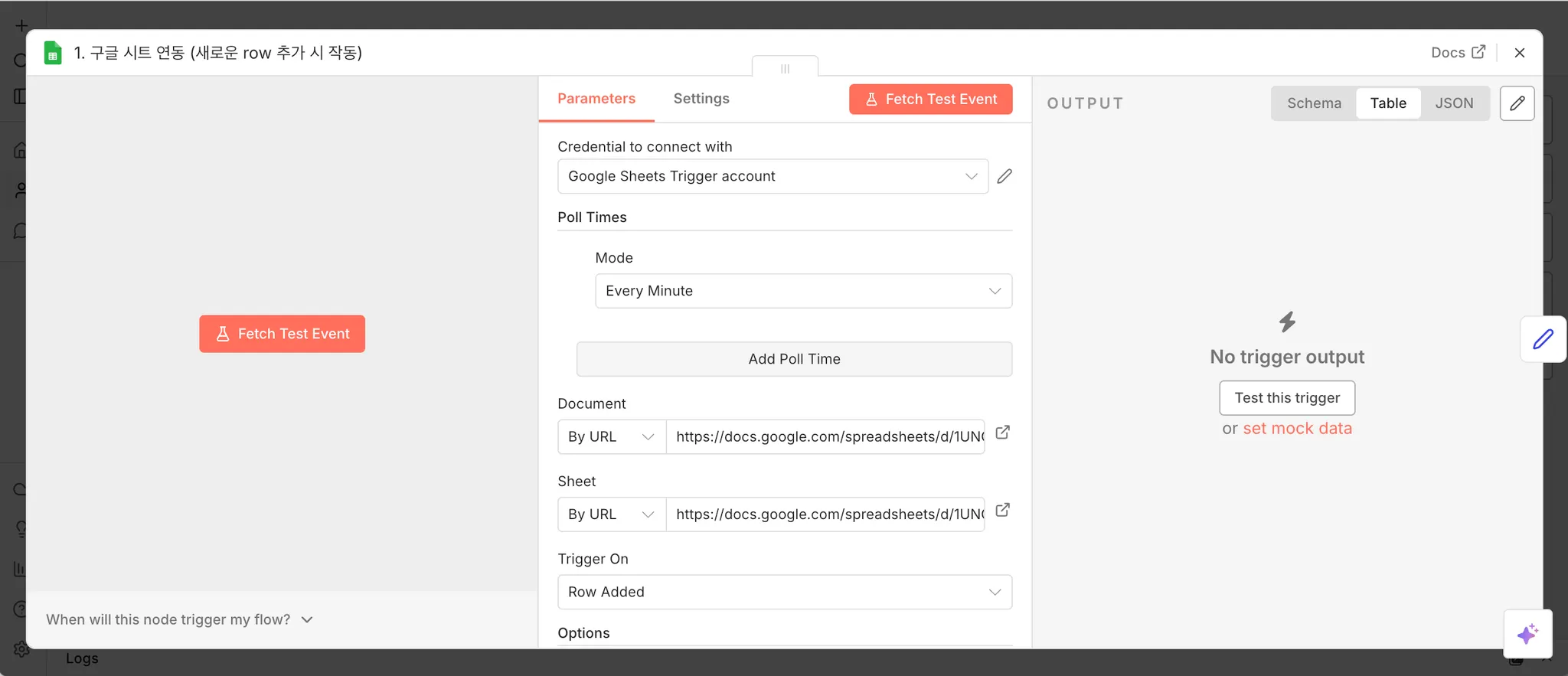Open the Sheet URL external link icon
Screen dimensions: 1568x676
point(1002,510)
